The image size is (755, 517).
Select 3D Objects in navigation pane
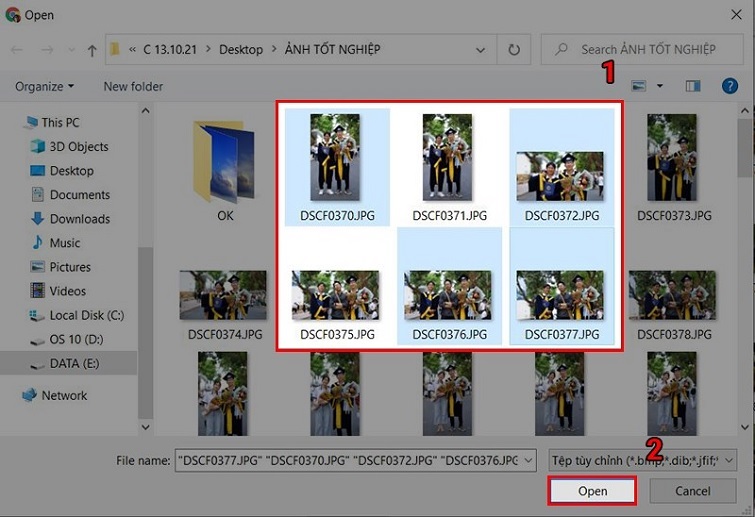tap(79, 147)
